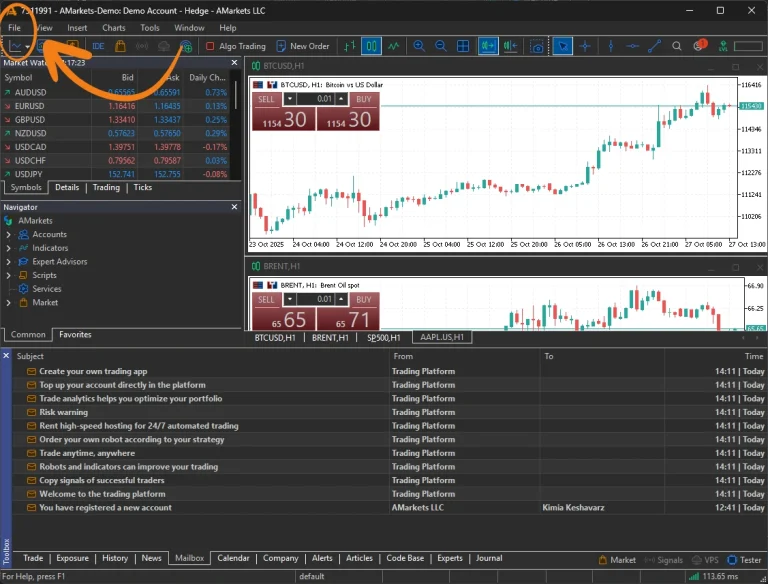Expand the Market node in Navigator
Image resolution: width=768 pixels, height=584 pixels.
coord(8,303)
